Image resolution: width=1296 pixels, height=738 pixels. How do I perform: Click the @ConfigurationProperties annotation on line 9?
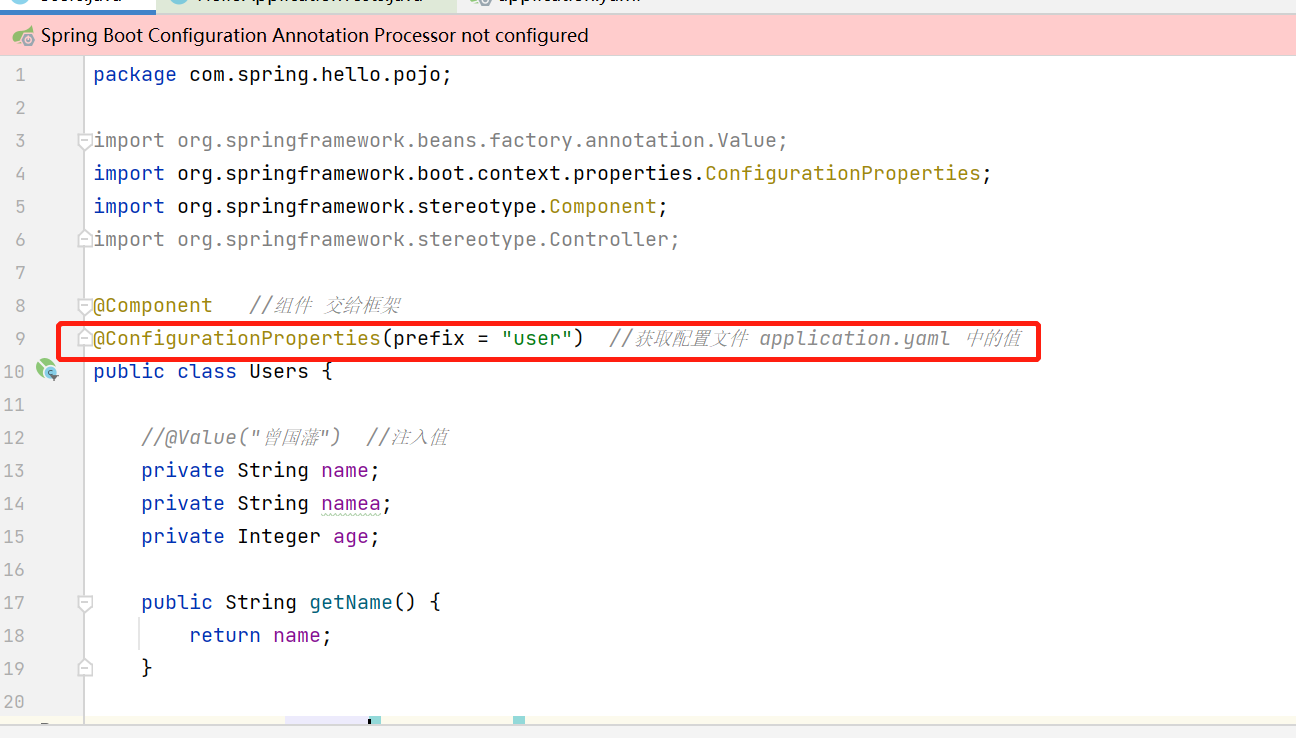(x=237, y=338)
